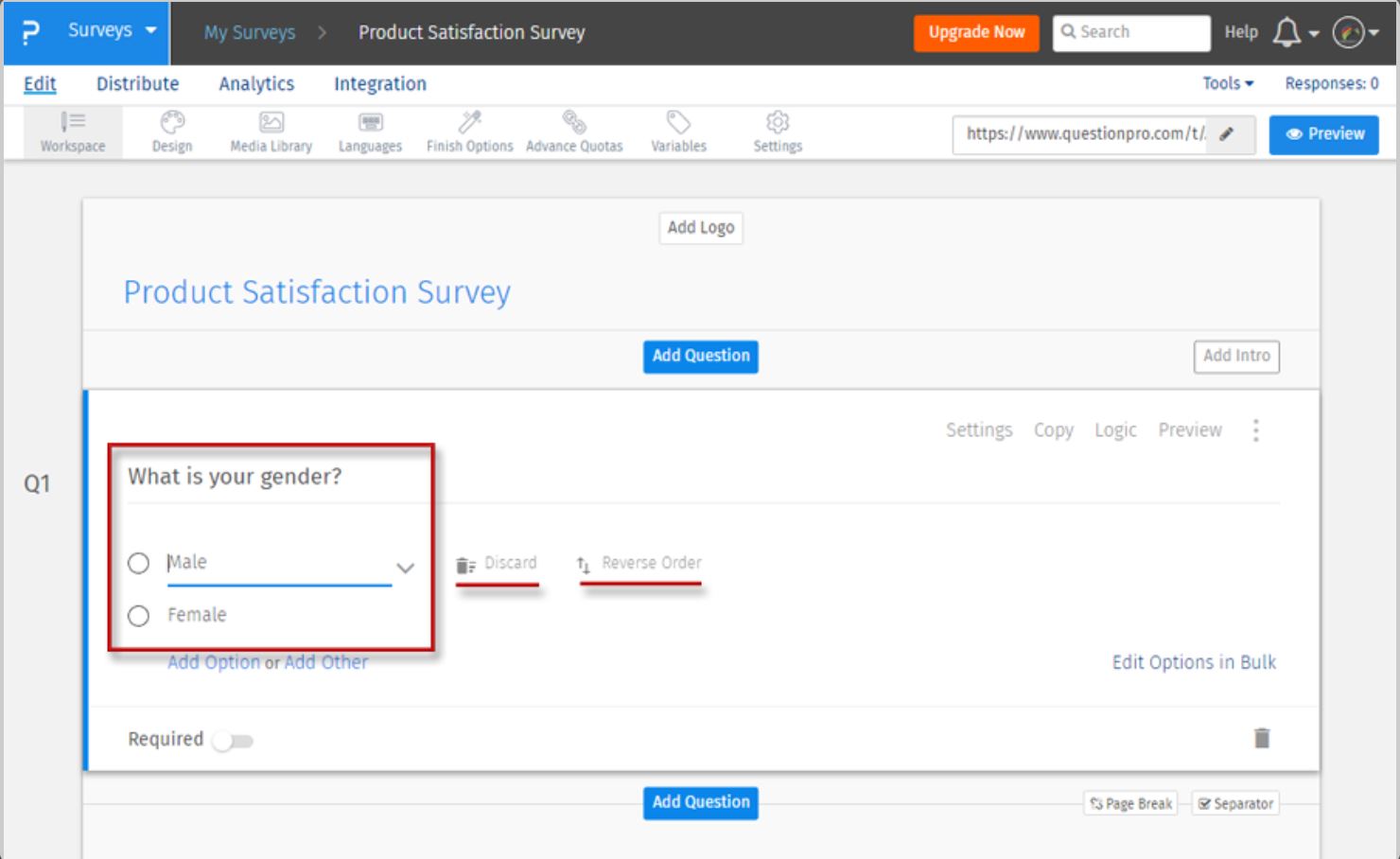Click Add Question below the survey title
This screenshot has height=859, width=1400.
coord(699,357)
